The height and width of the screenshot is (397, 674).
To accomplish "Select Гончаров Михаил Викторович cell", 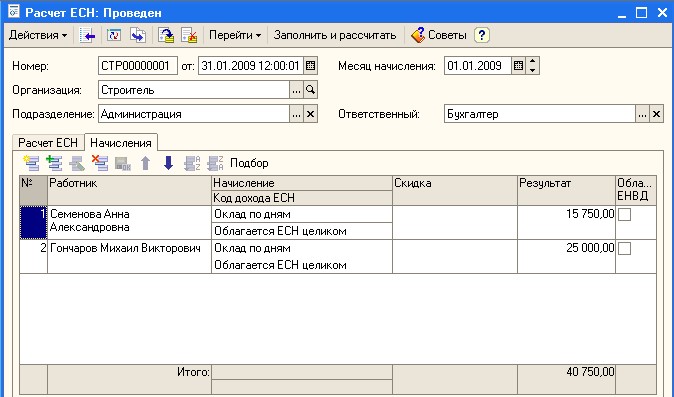I will coord(129,257).
